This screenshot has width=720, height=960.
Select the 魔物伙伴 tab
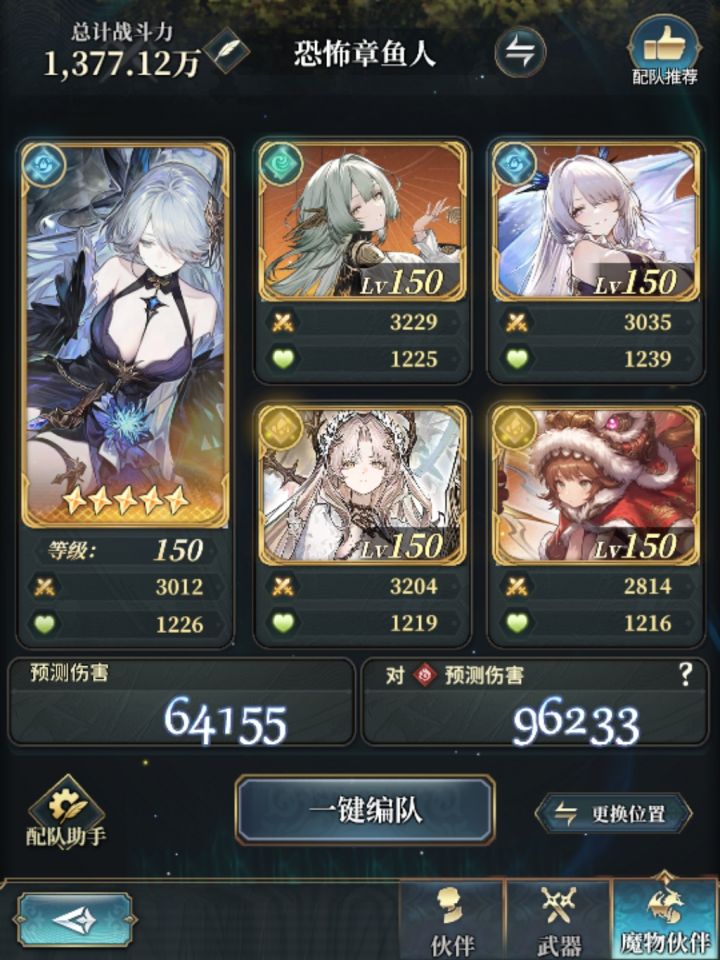pos(666,918)
